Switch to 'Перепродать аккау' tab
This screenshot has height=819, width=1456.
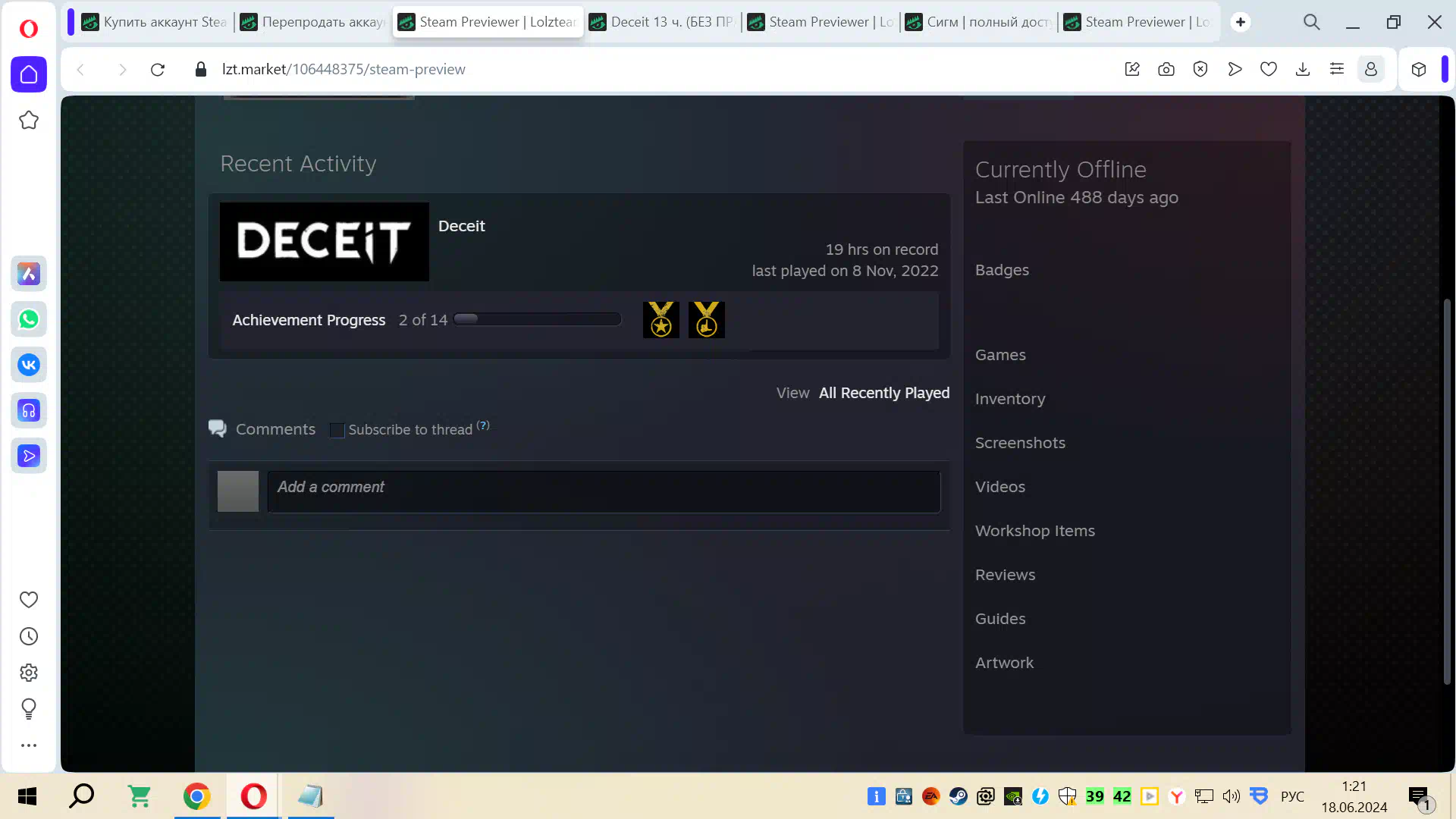(x=313, y=22)
